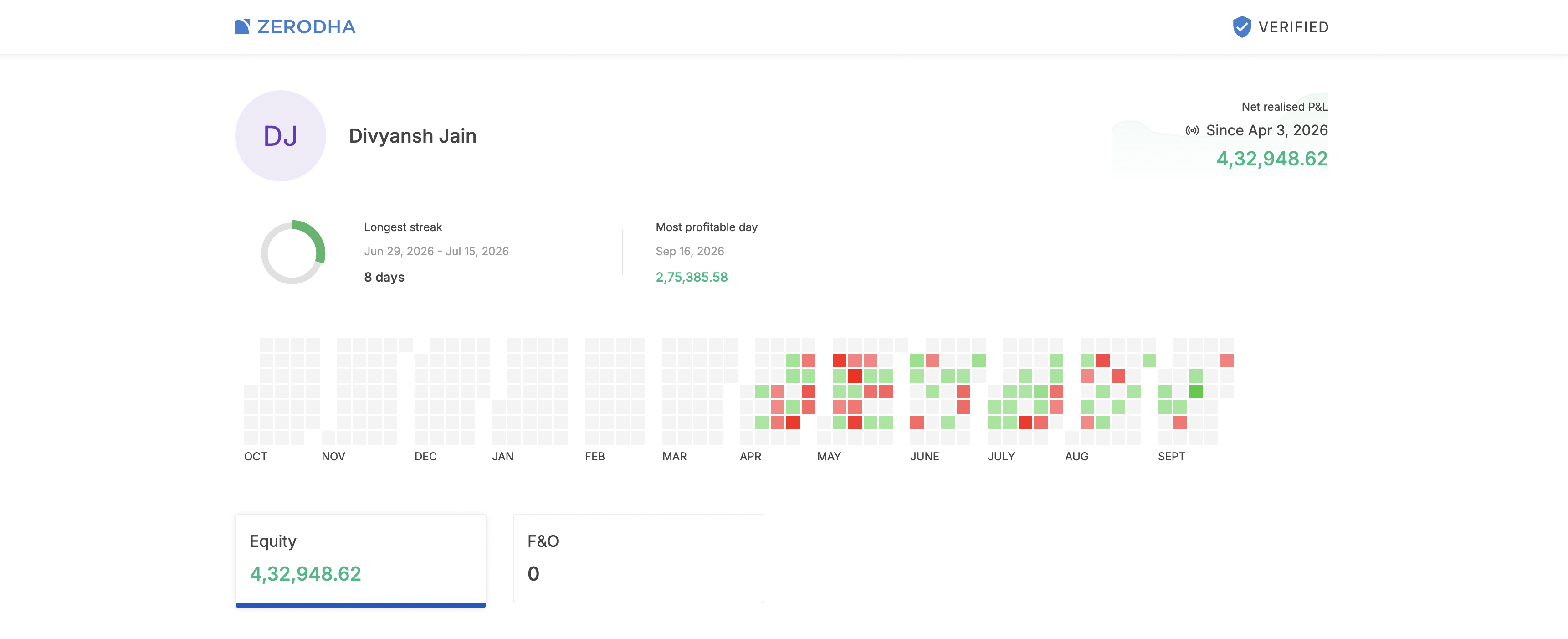Click the JULY month label on heatmap
The image size is (1568, 639).
coord(1001,456)
